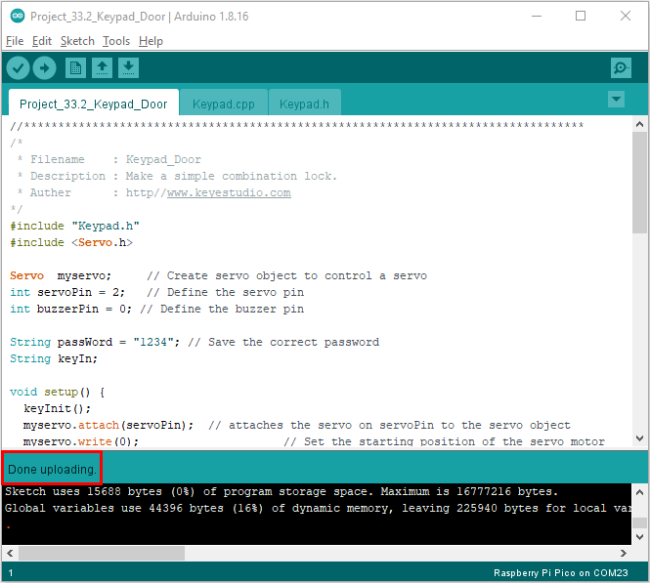Save the sketch with the down-arrow icon
The width and height of the screenshot is (650, 584).
[x=129, y=68]
